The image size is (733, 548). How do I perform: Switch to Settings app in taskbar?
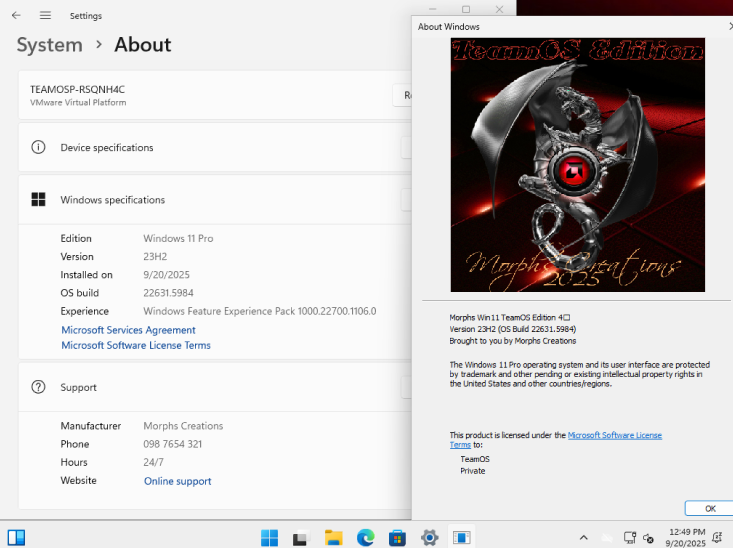click(429, 537)
